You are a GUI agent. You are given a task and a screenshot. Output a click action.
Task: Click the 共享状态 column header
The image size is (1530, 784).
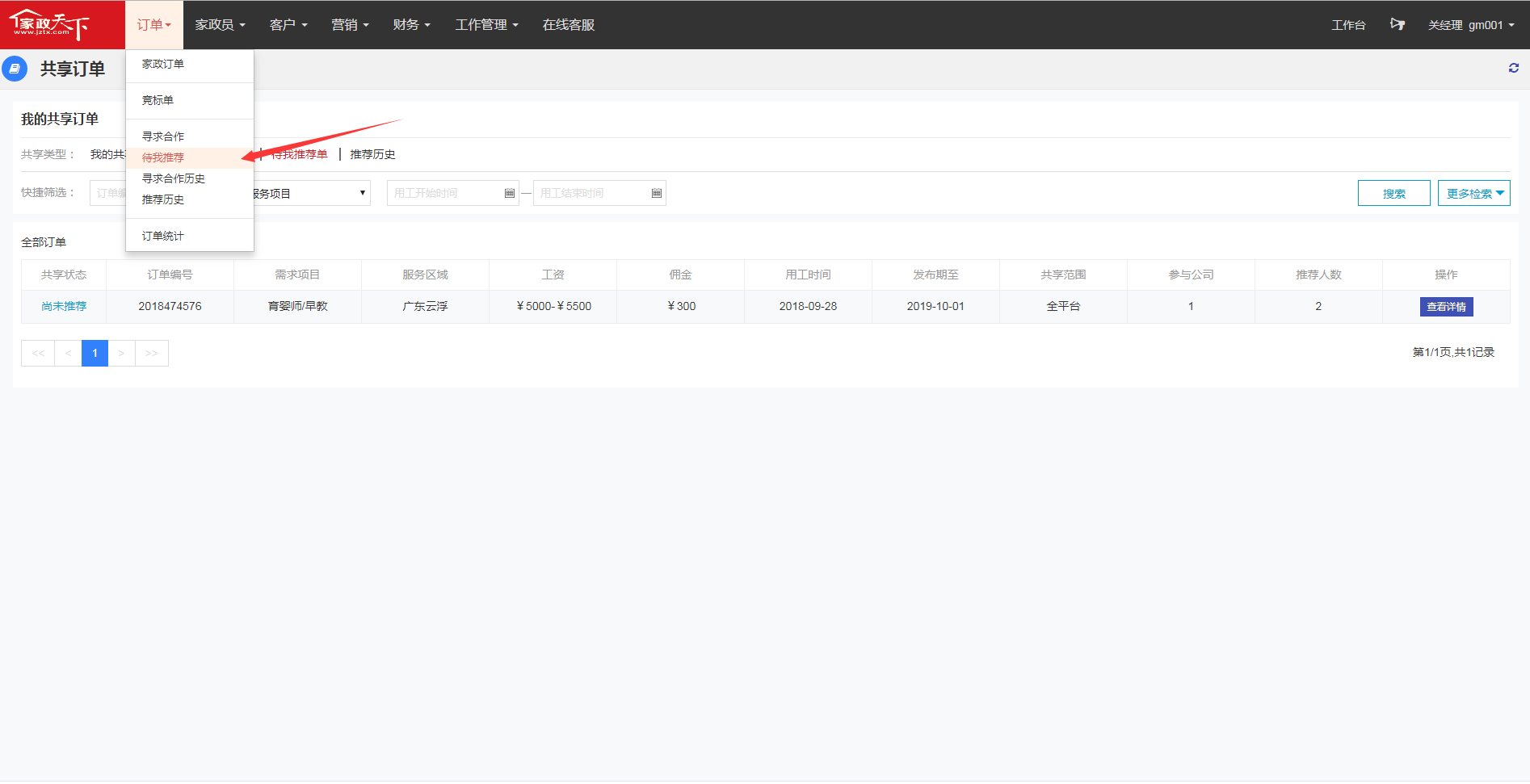(x=64, y=275)
